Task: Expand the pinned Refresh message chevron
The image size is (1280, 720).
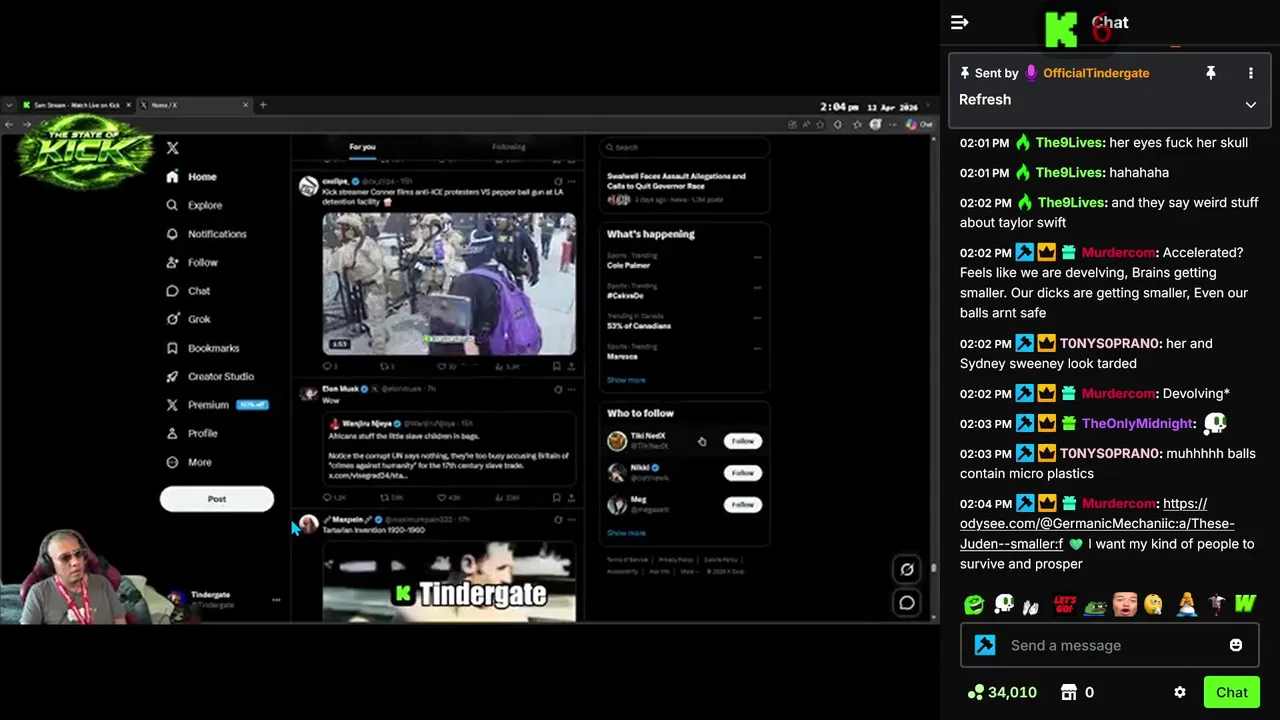Action: (1250, 104)
